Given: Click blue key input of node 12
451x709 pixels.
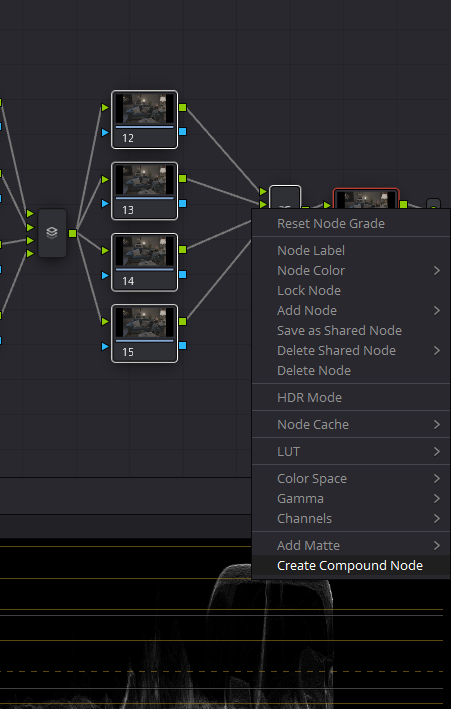Looking at the screenshot, I should 105,132.
